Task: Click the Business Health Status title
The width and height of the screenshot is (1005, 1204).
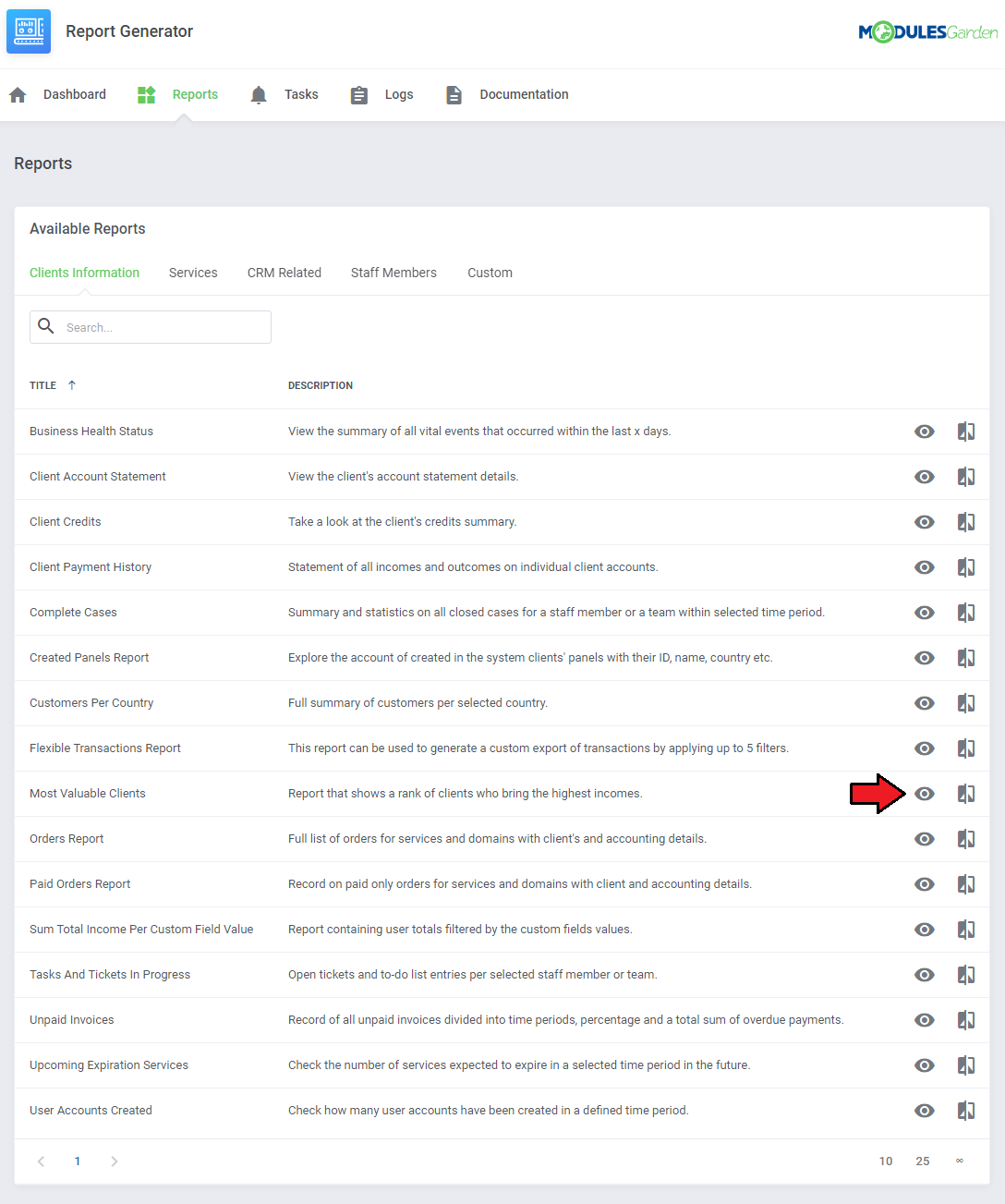Action: [91, 432]
